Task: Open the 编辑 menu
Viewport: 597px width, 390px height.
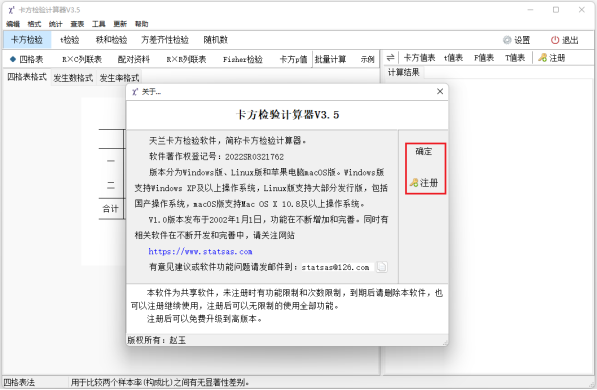Action: [13, 24]
